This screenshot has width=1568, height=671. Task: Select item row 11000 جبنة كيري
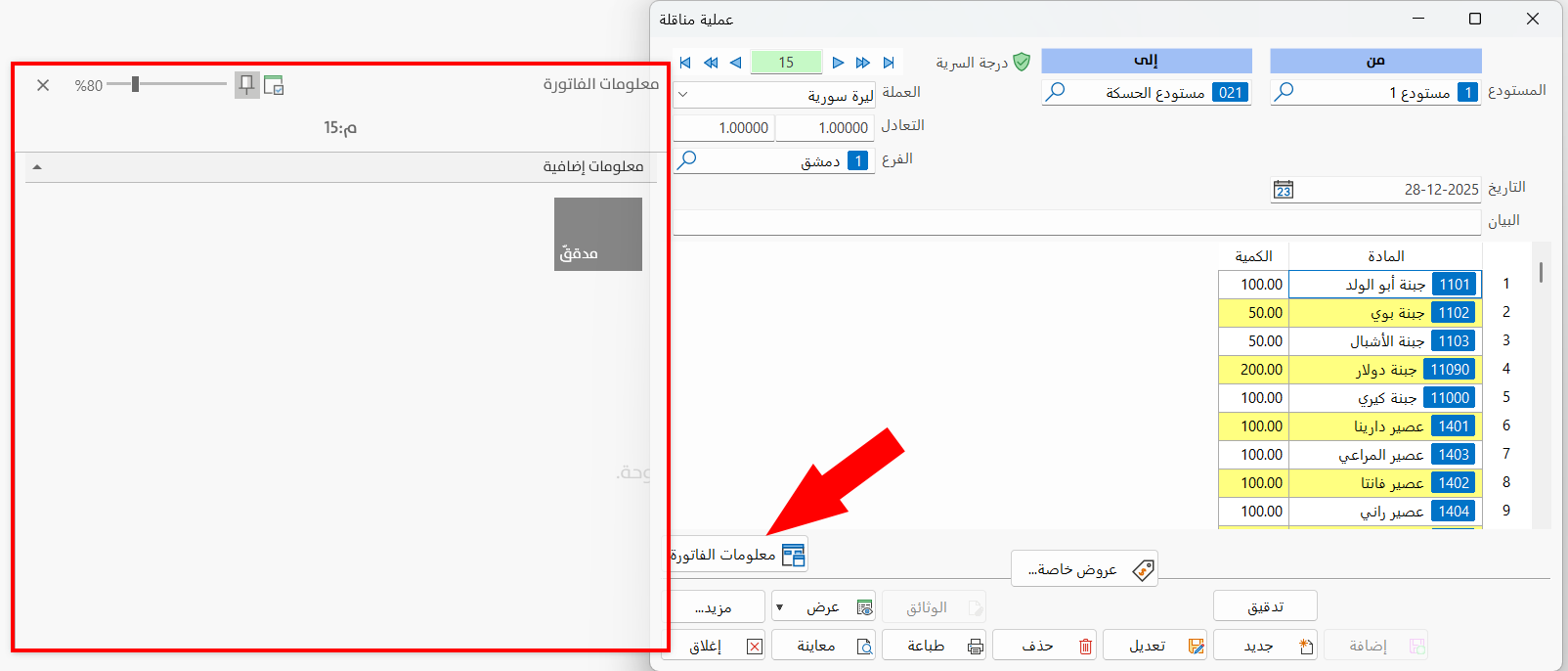coord(1385,398)
